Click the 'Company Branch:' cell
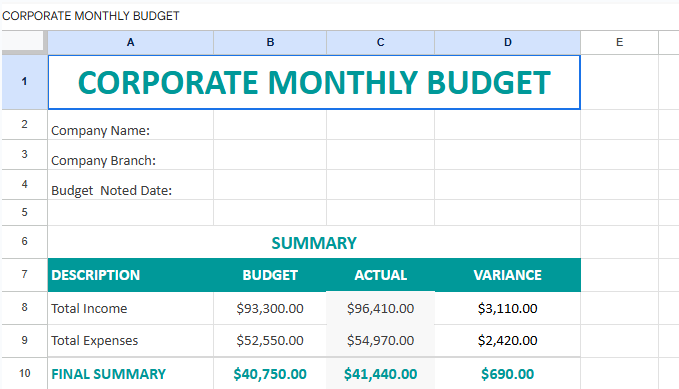The width and height of the screenshot is (679, 389). [x=130, y=155]
